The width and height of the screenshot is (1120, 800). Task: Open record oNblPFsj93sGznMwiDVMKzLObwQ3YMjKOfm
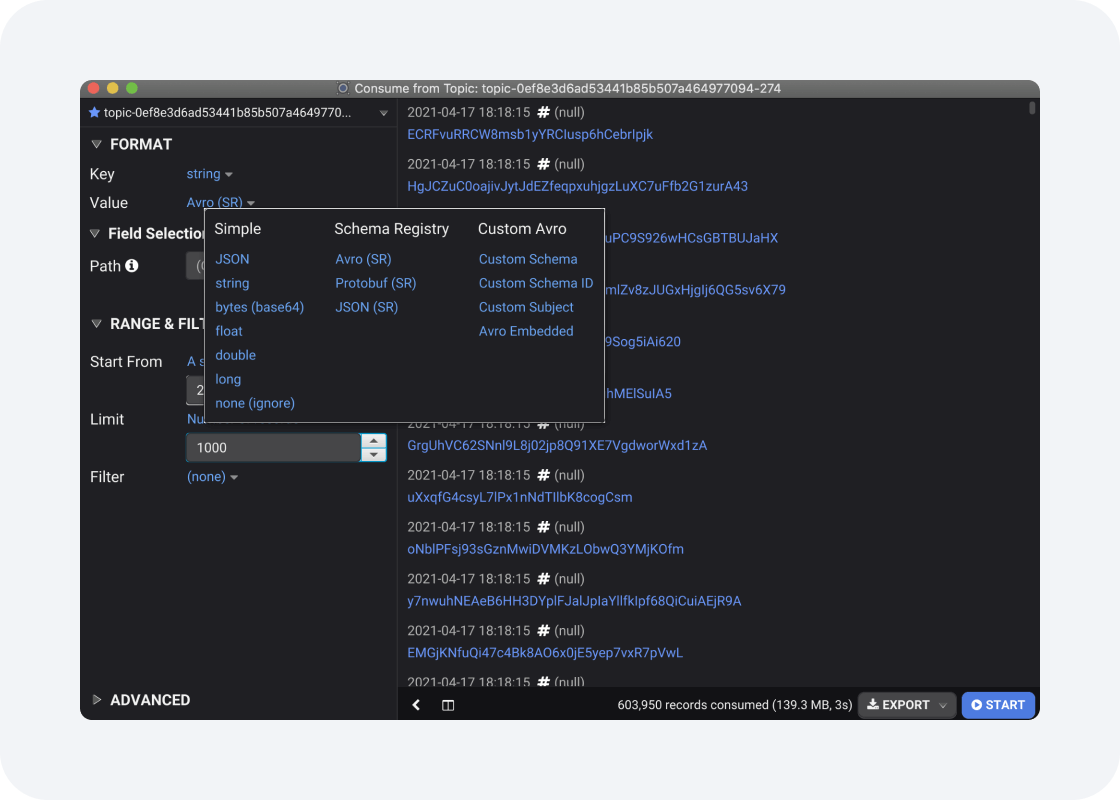545,549
